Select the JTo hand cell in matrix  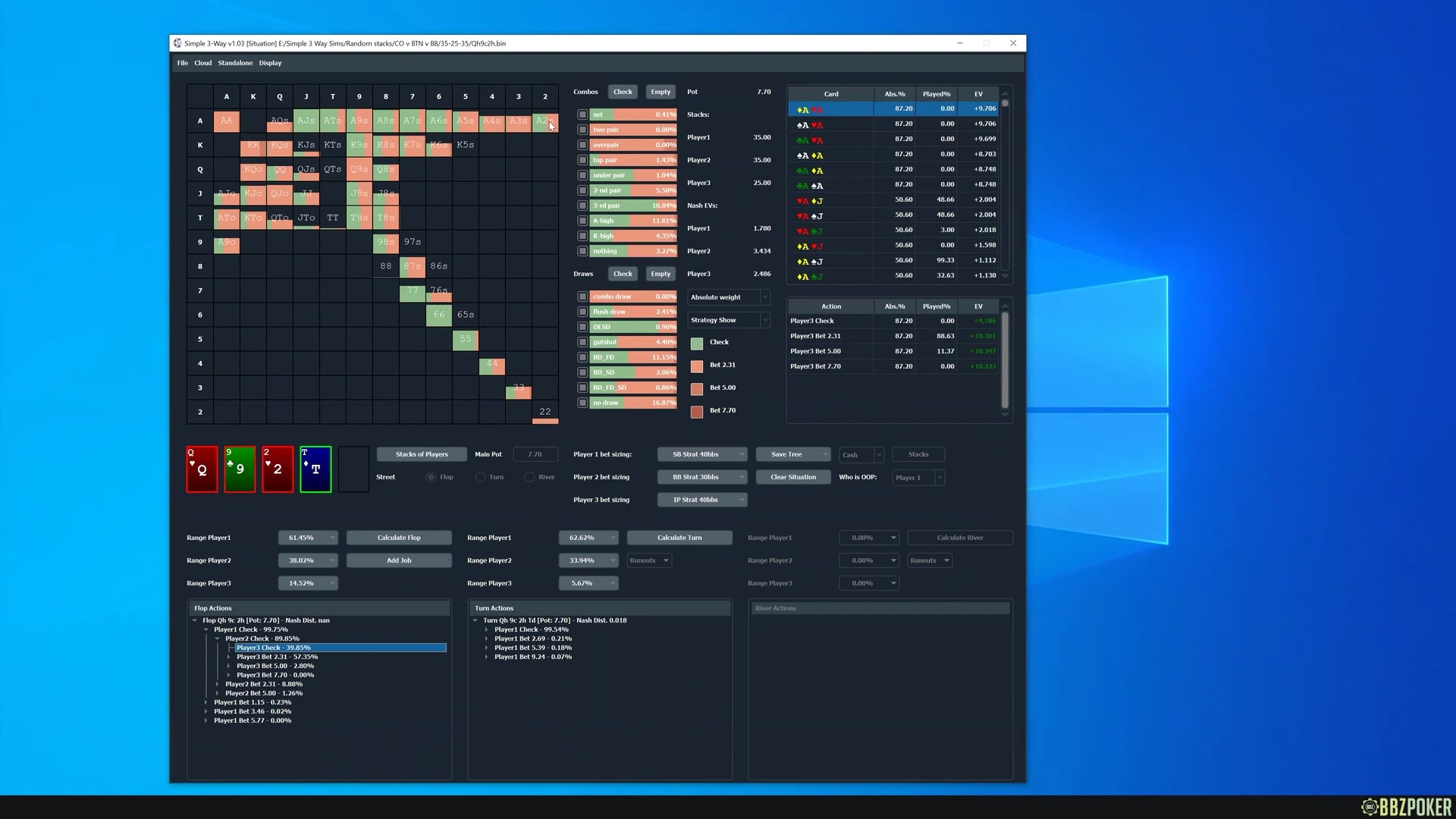click(306, 218)
